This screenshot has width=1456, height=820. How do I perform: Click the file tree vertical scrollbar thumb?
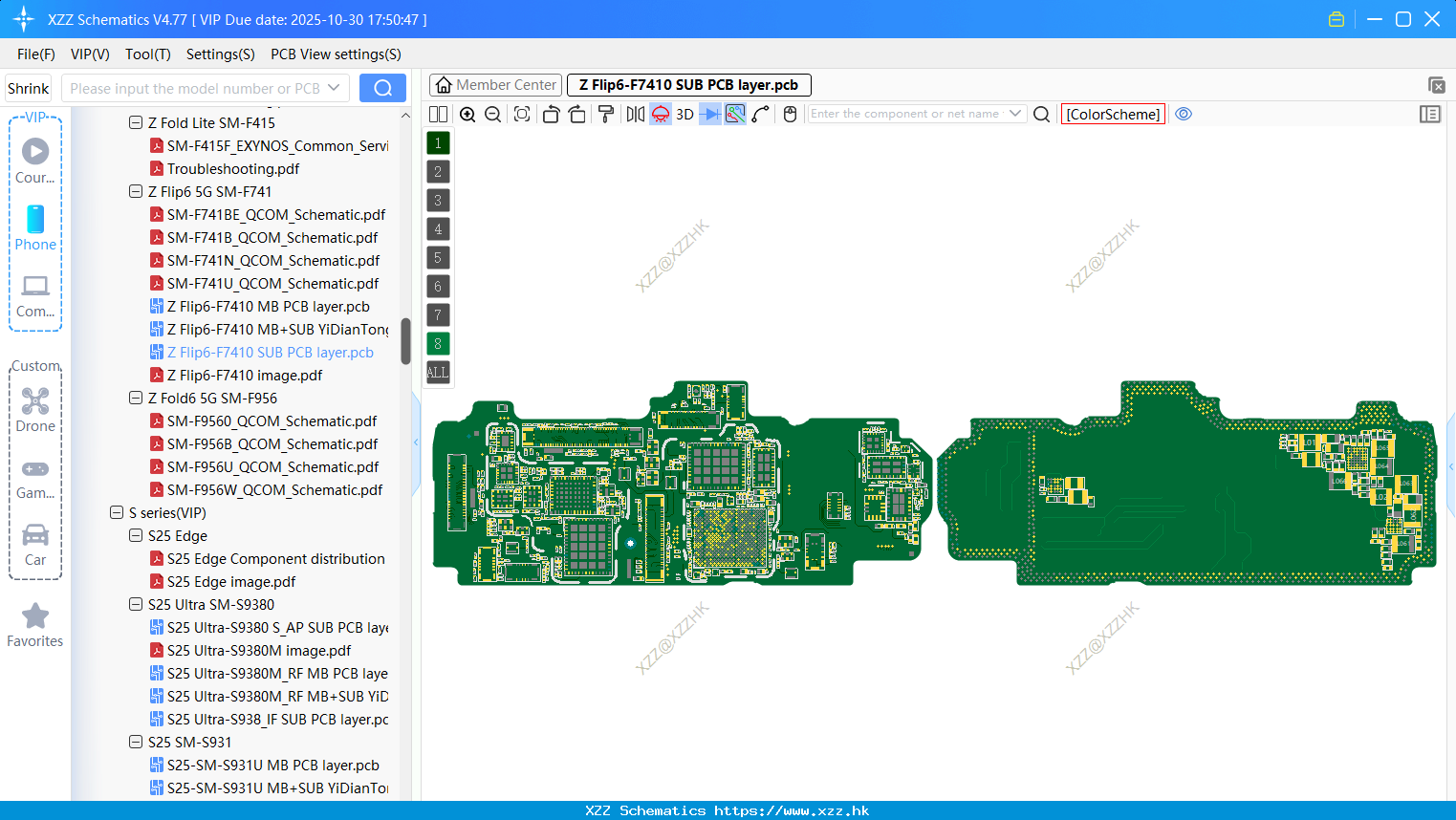tap(405, 341)
